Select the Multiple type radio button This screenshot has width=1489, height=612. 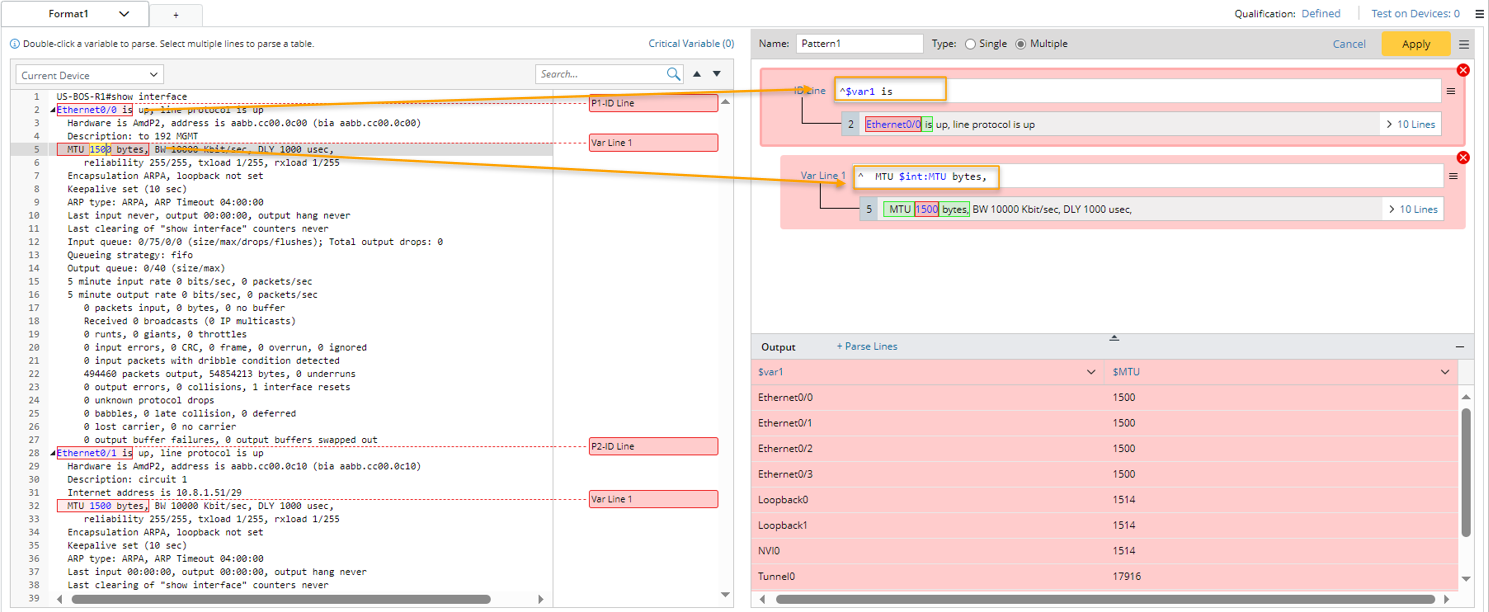point(1021,44)
